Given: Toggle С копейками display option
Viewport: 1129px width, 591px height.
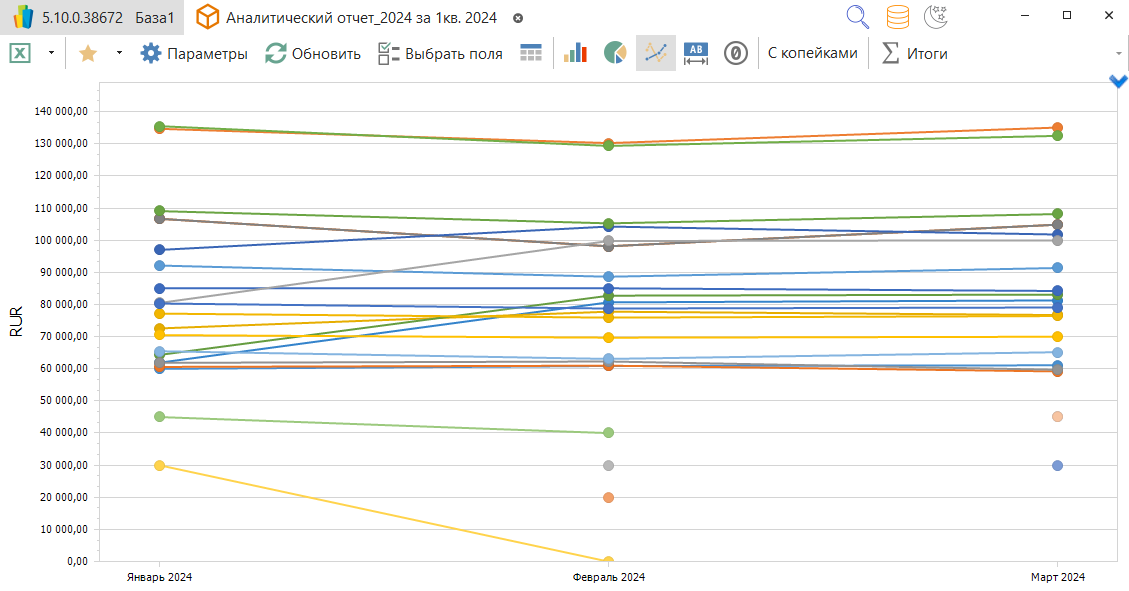Looking at the screenshot, I should point(813,53).
